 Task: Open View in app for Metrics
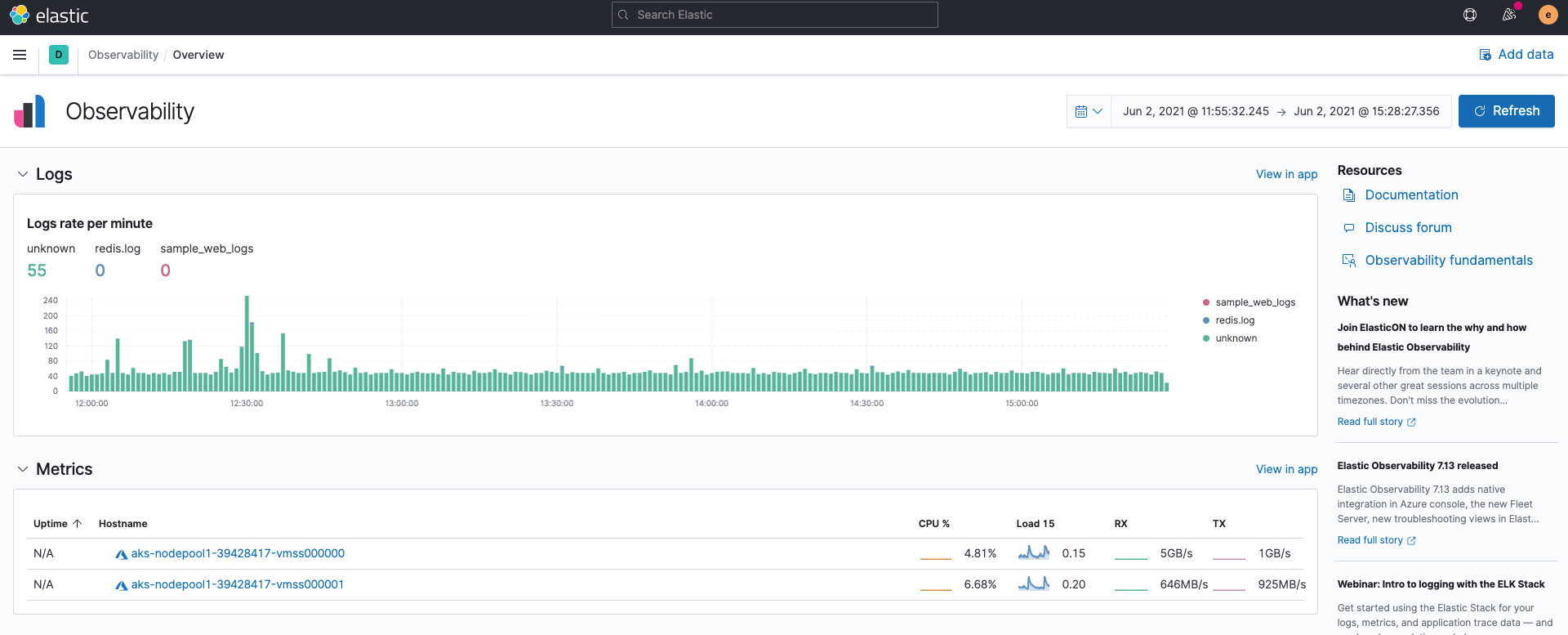click(1286, 469)
